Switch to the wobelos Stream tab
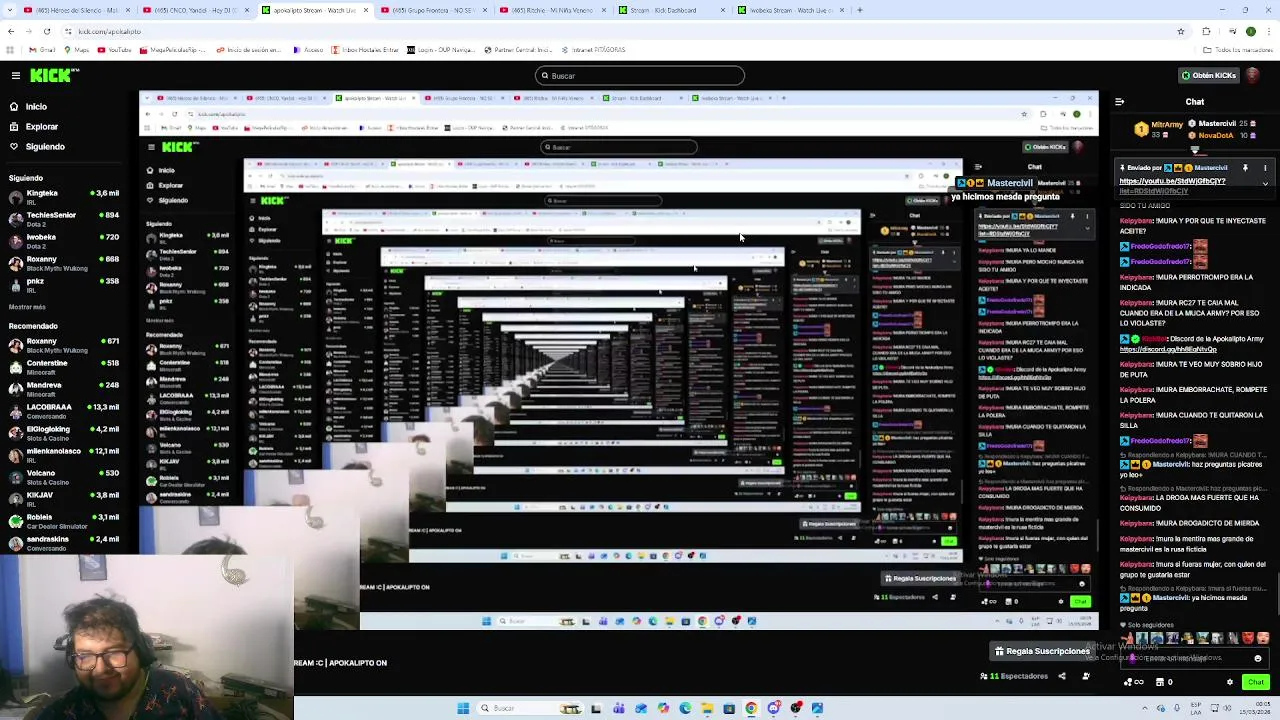Screen dimensions: 1280x720 790,10
